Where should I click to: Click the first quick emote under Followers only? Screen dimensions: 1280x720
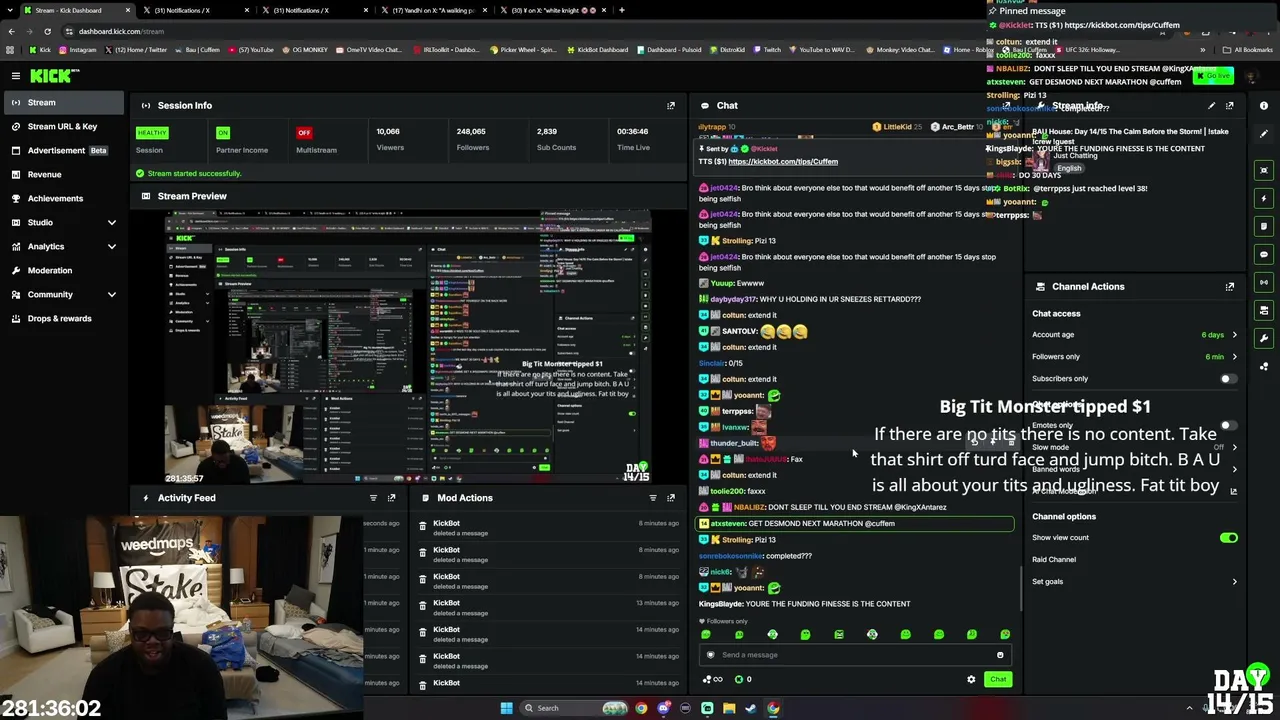706,635
